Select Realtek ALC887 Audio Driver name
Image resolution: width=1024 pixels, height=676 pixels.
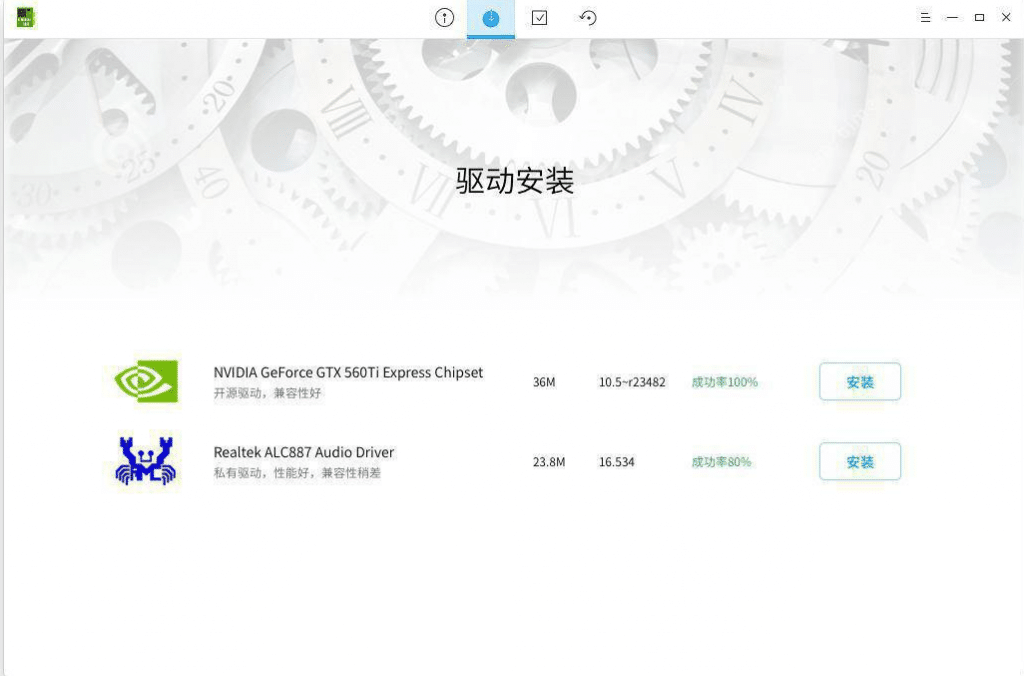click(x=304, y=452)
